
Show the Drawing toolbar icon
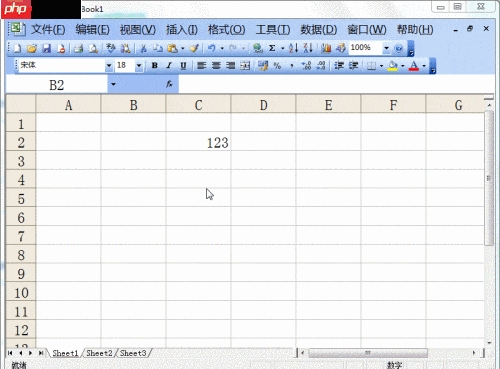click(x=340, y=49)
